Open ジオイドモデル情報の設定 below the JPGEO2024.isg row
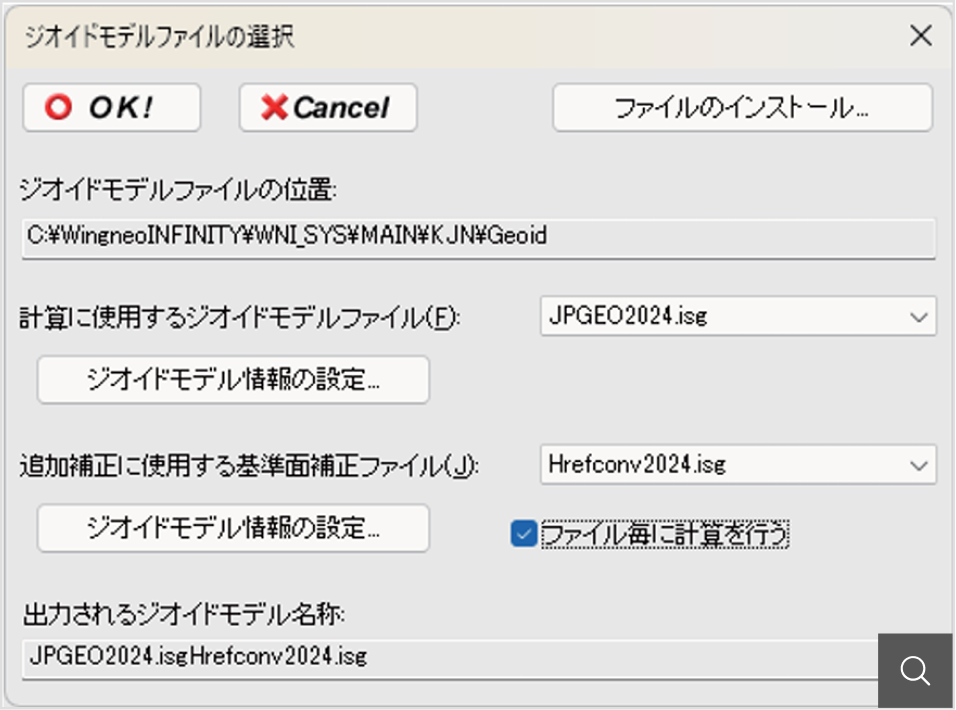 tap(233, 380)
